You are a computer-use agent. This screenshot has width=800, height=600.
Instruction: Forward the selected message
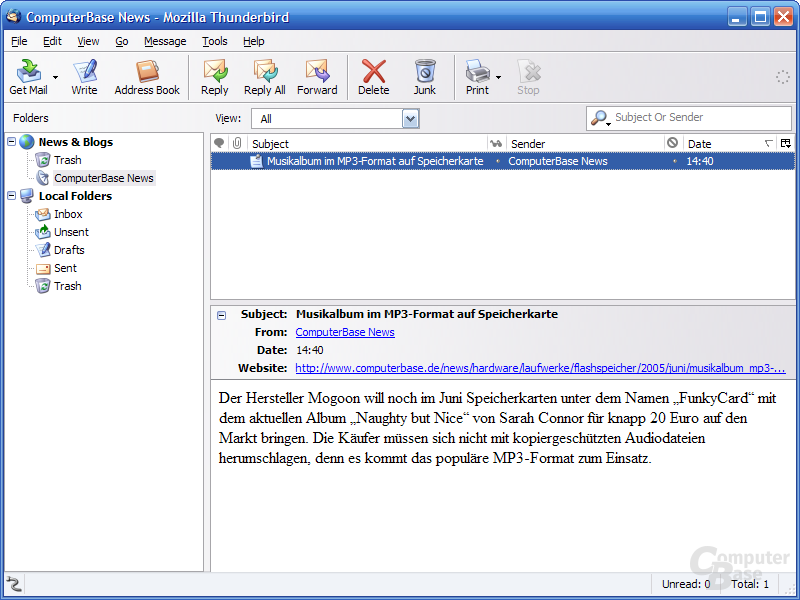pyautogui.click(x=317, y=77)
